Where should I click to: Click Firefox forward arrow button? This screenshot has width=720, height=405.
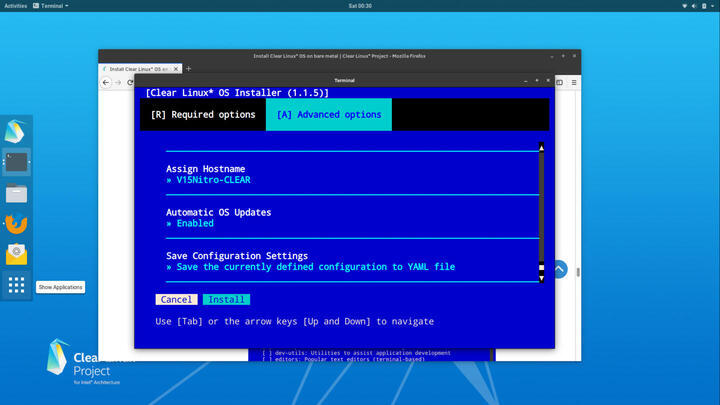pyautogui.click(x=118, y=83)
